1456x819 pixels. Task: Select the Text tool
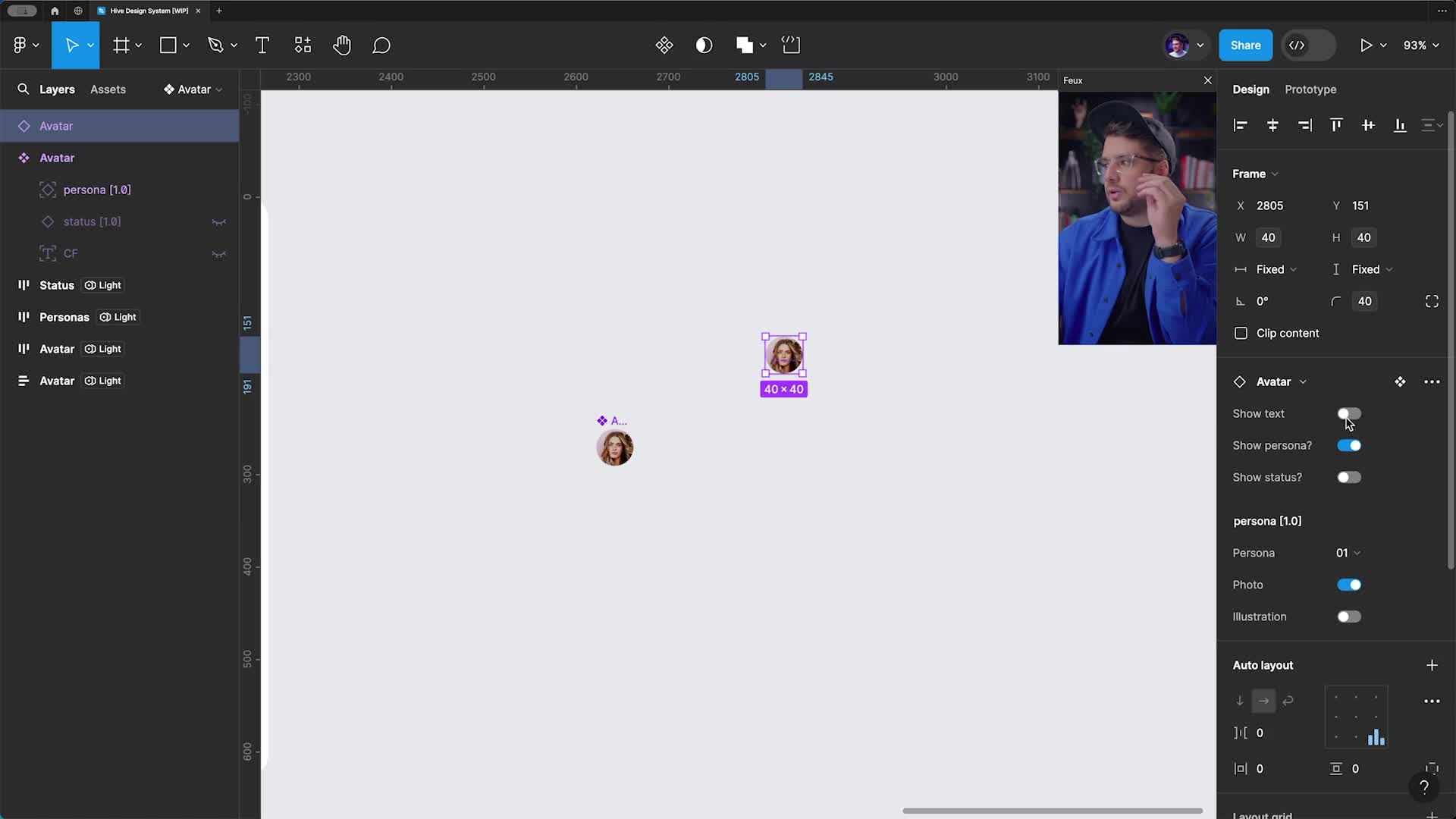[x=262, y=45]
